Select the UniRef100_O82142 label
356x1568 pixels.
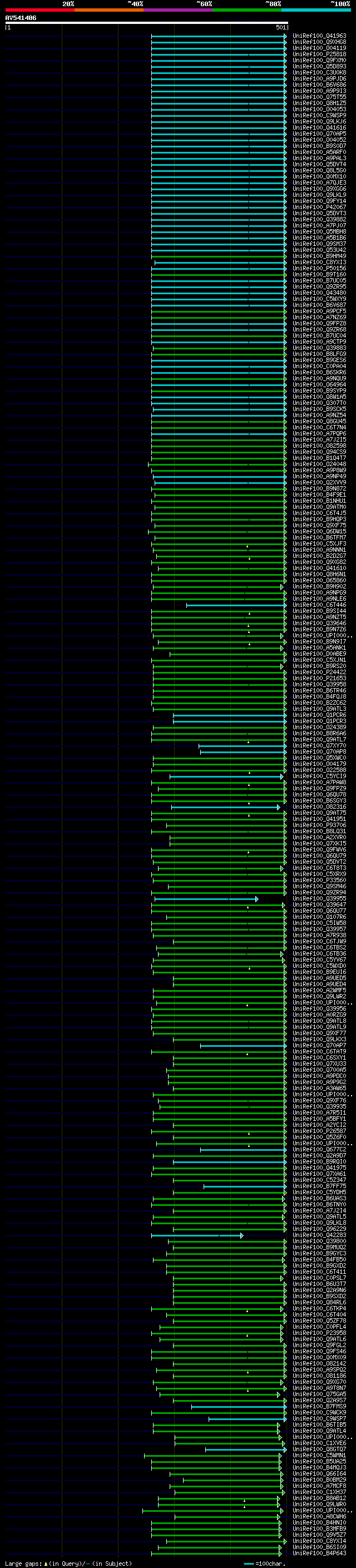[319, 1363]
